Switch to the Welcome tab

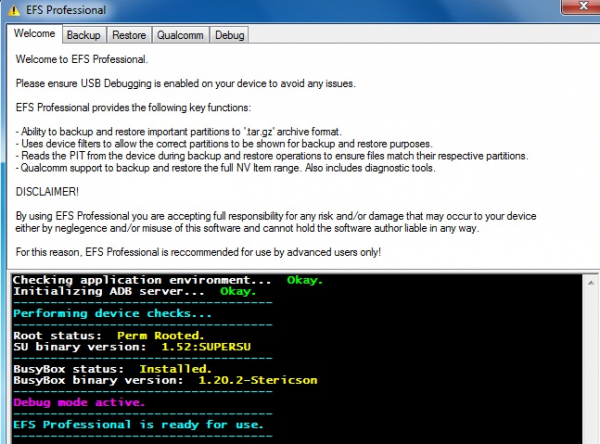click(x=34, y=34)
